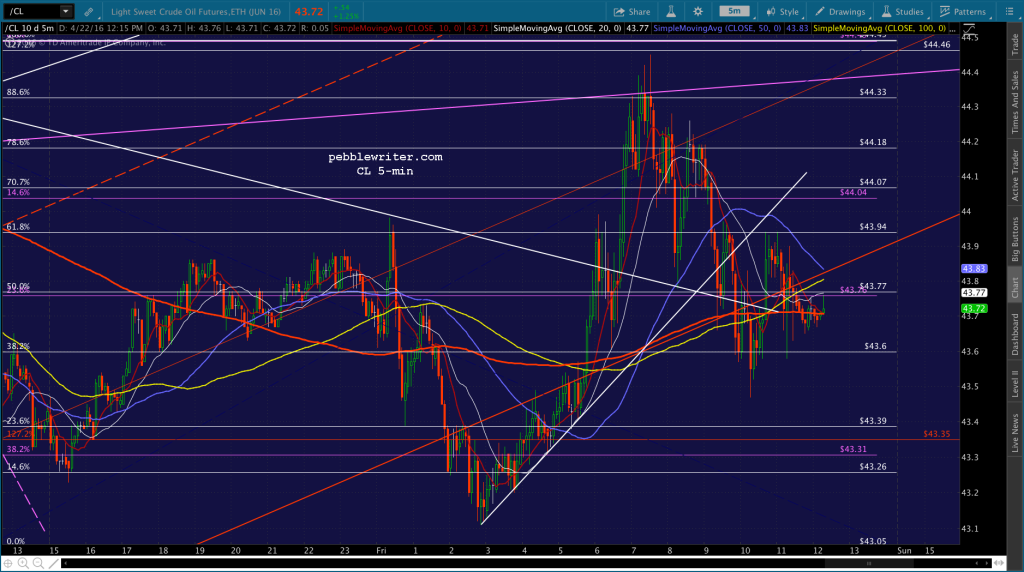Click the $43.94 Fibonacci level label
This screenshot has height=572, width=1024.
pyautogui.click(x=872, y=227)
